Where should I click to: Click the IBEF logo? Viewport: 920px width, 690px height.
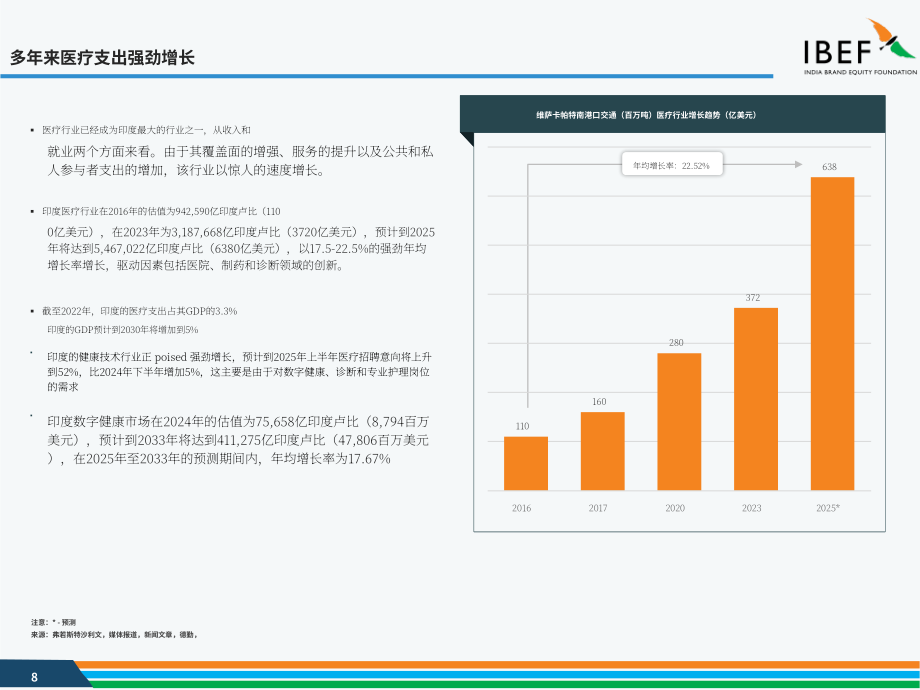point(860,46)
